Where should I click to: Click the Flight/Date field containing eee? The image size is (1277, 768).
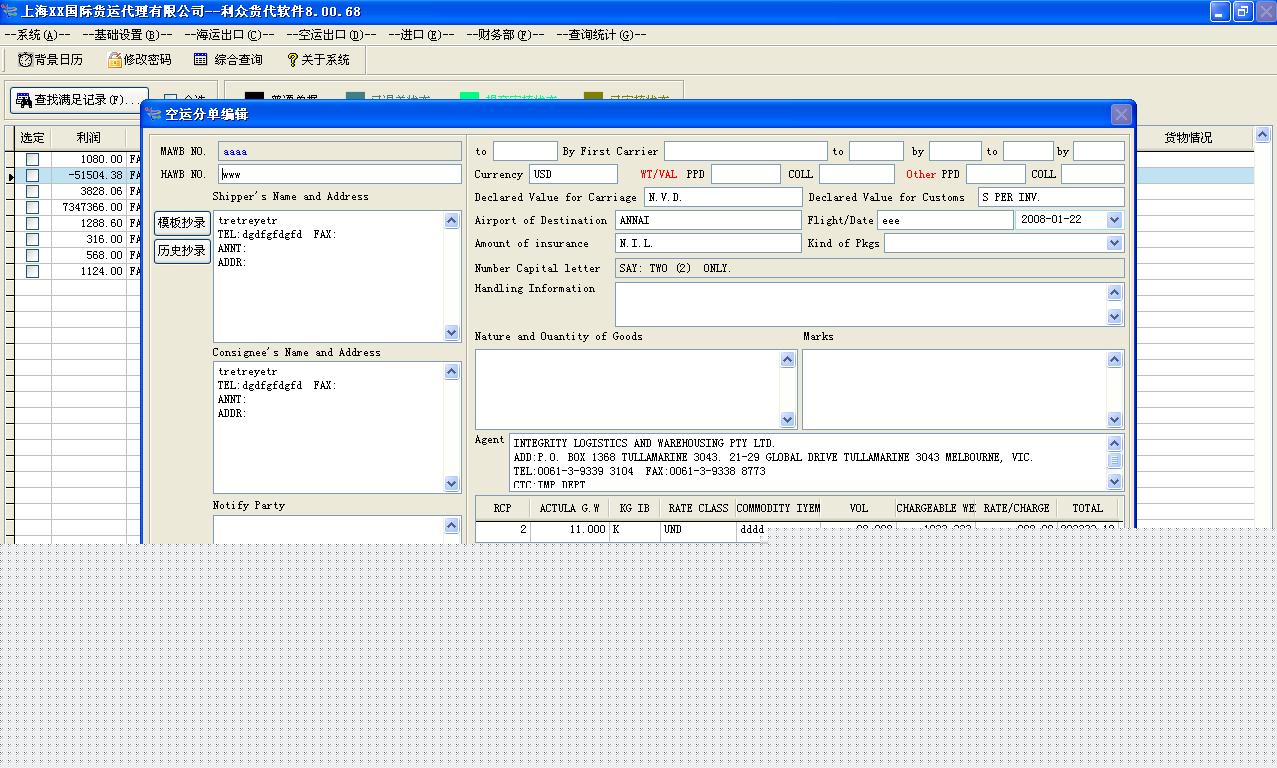click(x=945, y=220)
